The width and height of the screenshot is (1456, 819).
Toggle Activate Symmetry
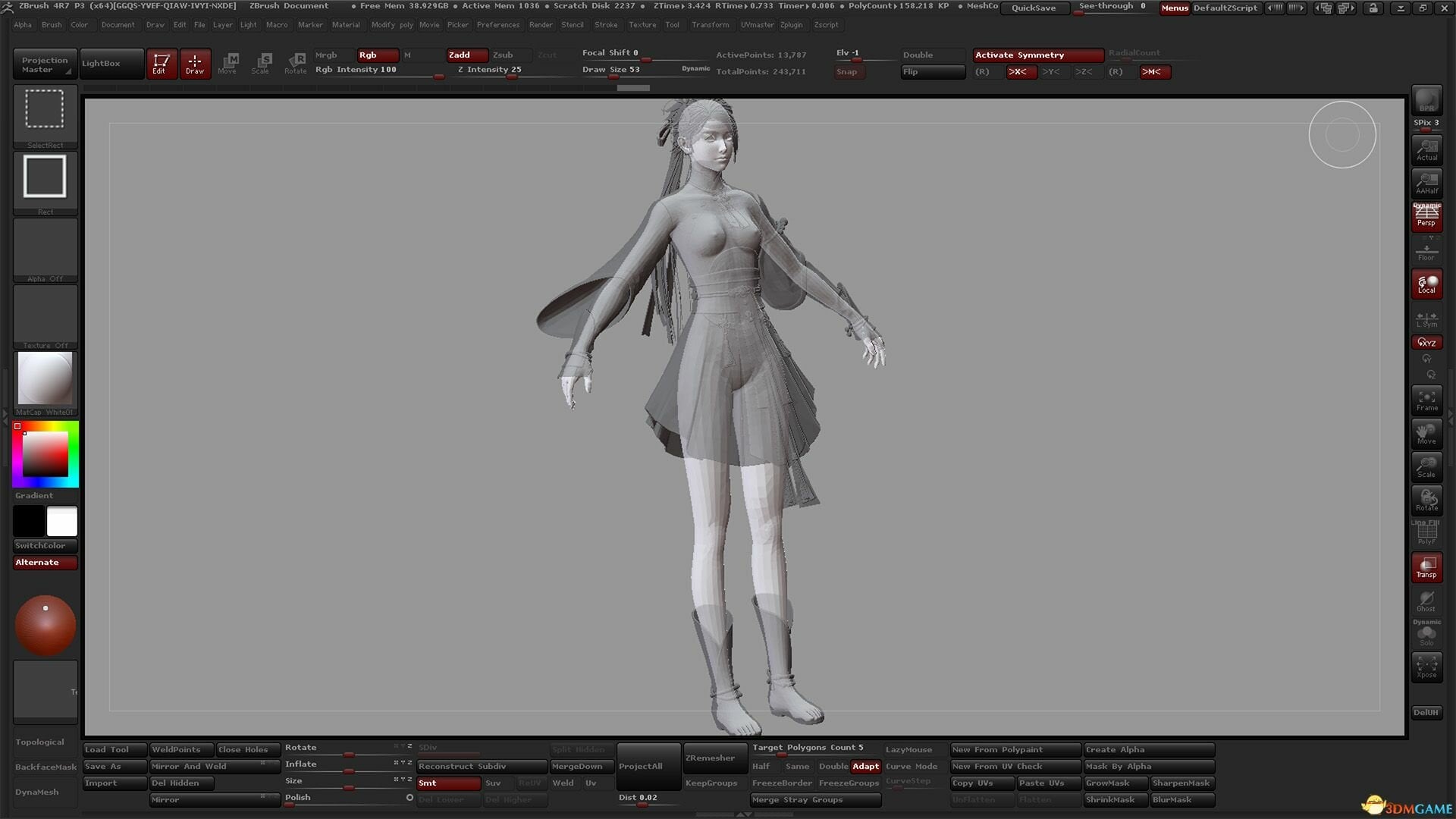tap(1037, 55)
